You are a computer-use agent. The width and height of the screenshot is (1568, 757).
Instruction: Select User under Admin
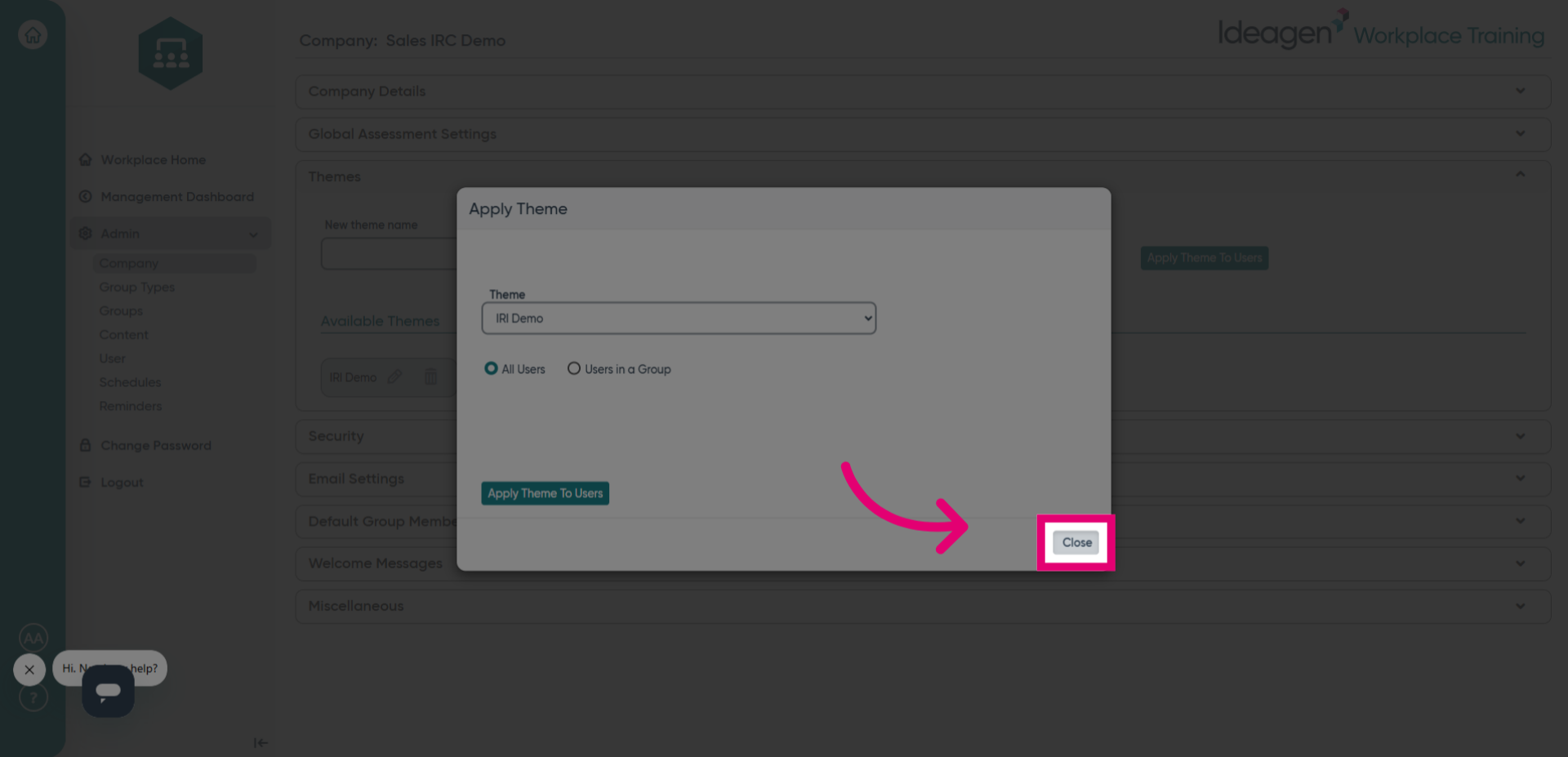tap(112, 358)
